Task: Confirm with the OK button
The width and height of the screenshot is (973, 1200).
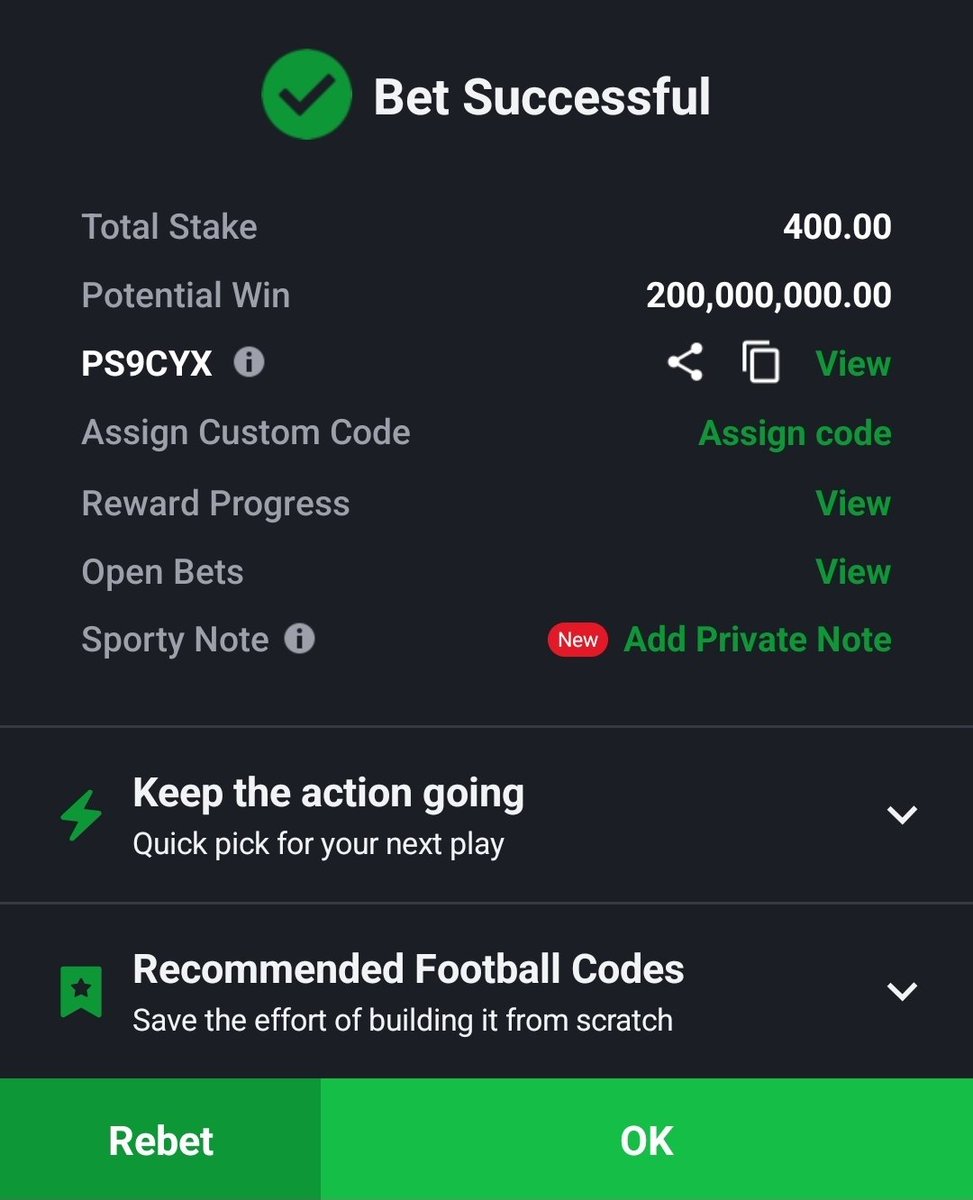Action: (647, 1139)
